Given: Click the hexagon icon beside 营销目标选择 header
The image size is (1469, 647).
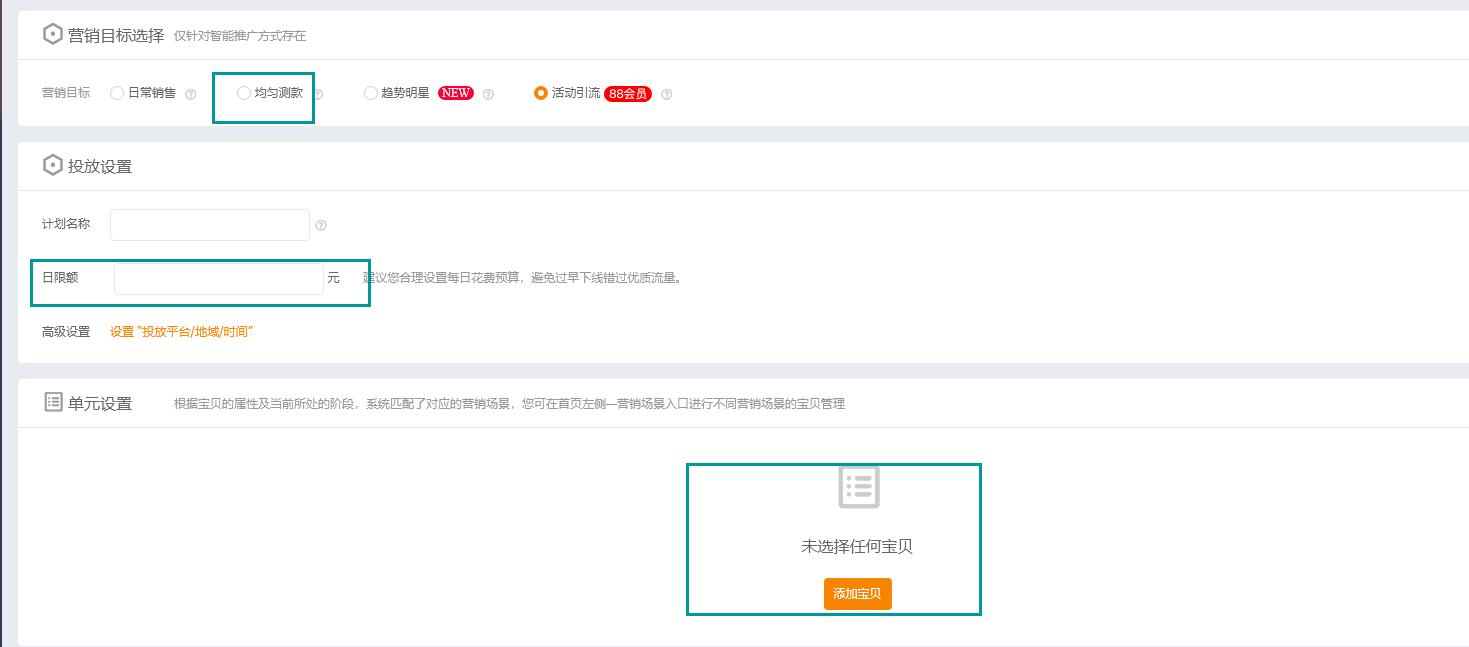Looking at the screenshot, I should pyautogui.click(x=53, y=33).
